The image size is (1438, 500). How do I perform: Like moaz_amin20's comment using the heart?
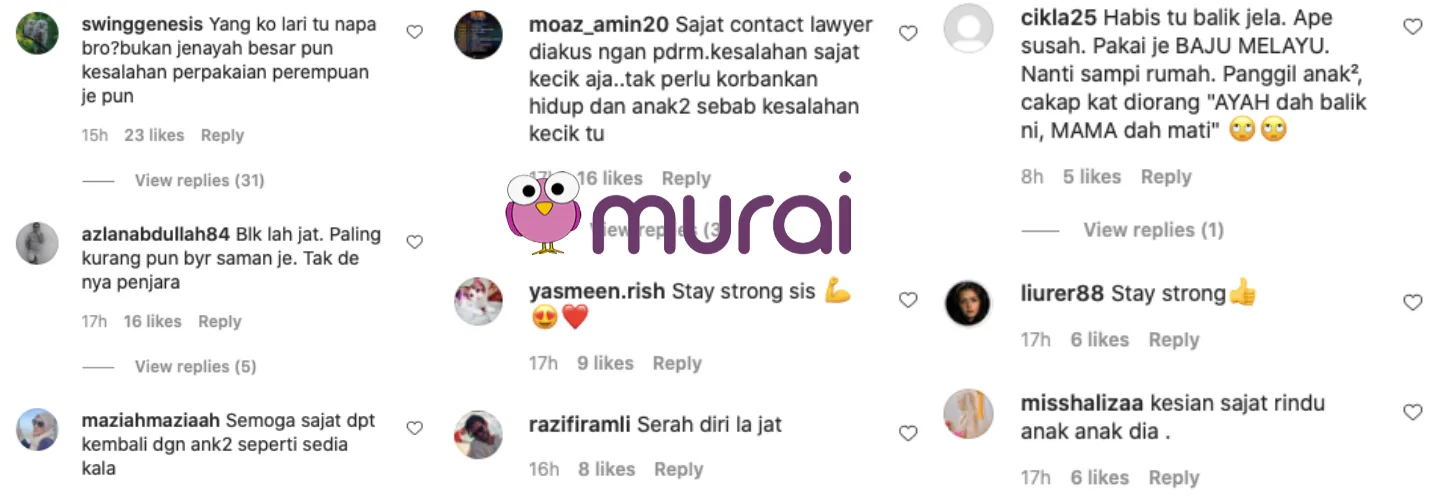point(908,33)
